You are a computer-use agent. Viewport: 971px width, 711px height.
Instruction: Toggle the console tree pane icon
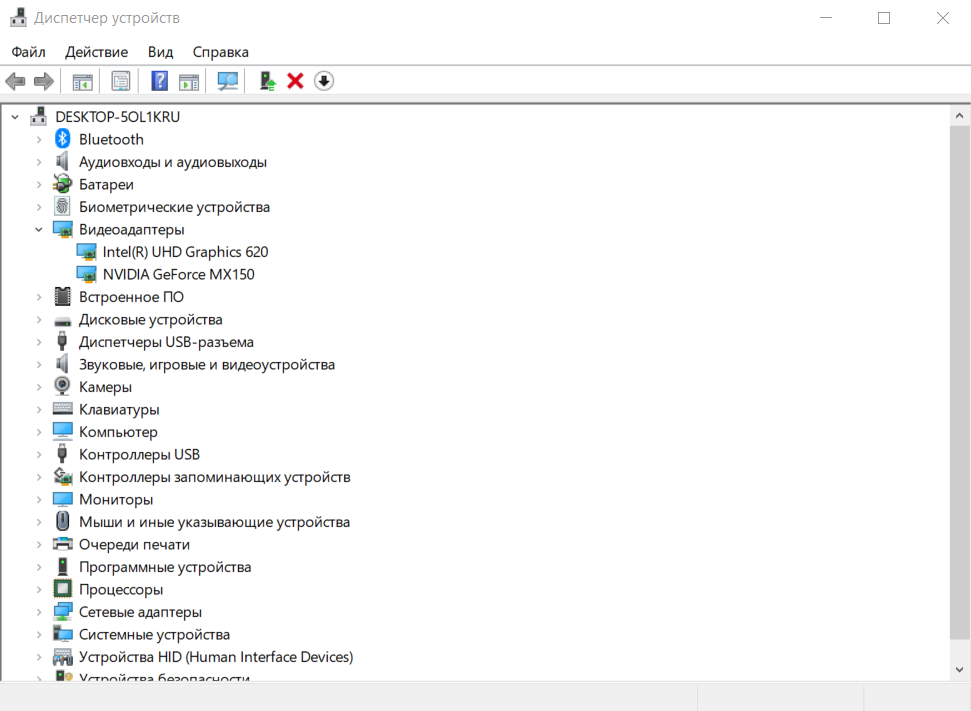coord(82,81)
